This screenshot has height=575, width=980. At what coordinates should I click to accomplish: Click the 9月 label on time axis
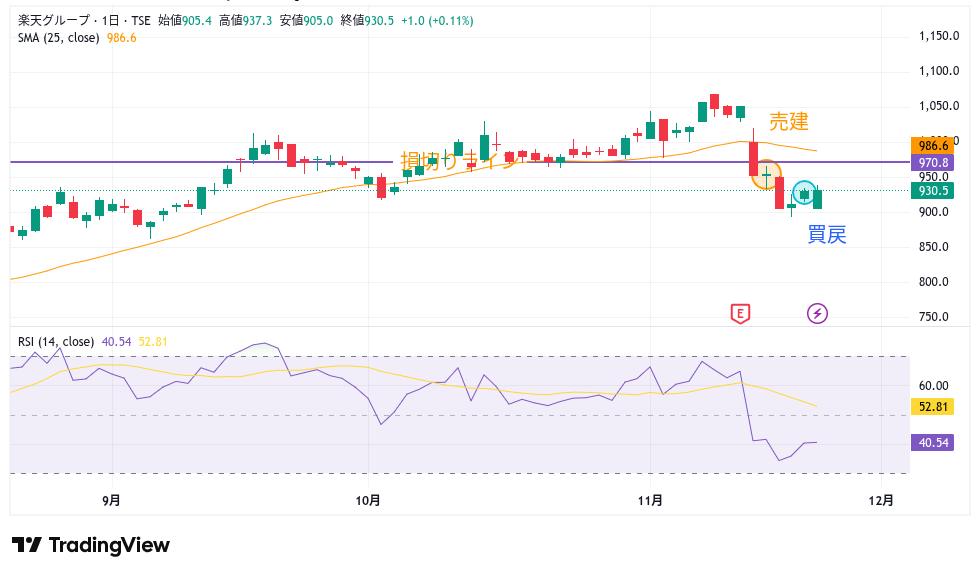[111, 499]
